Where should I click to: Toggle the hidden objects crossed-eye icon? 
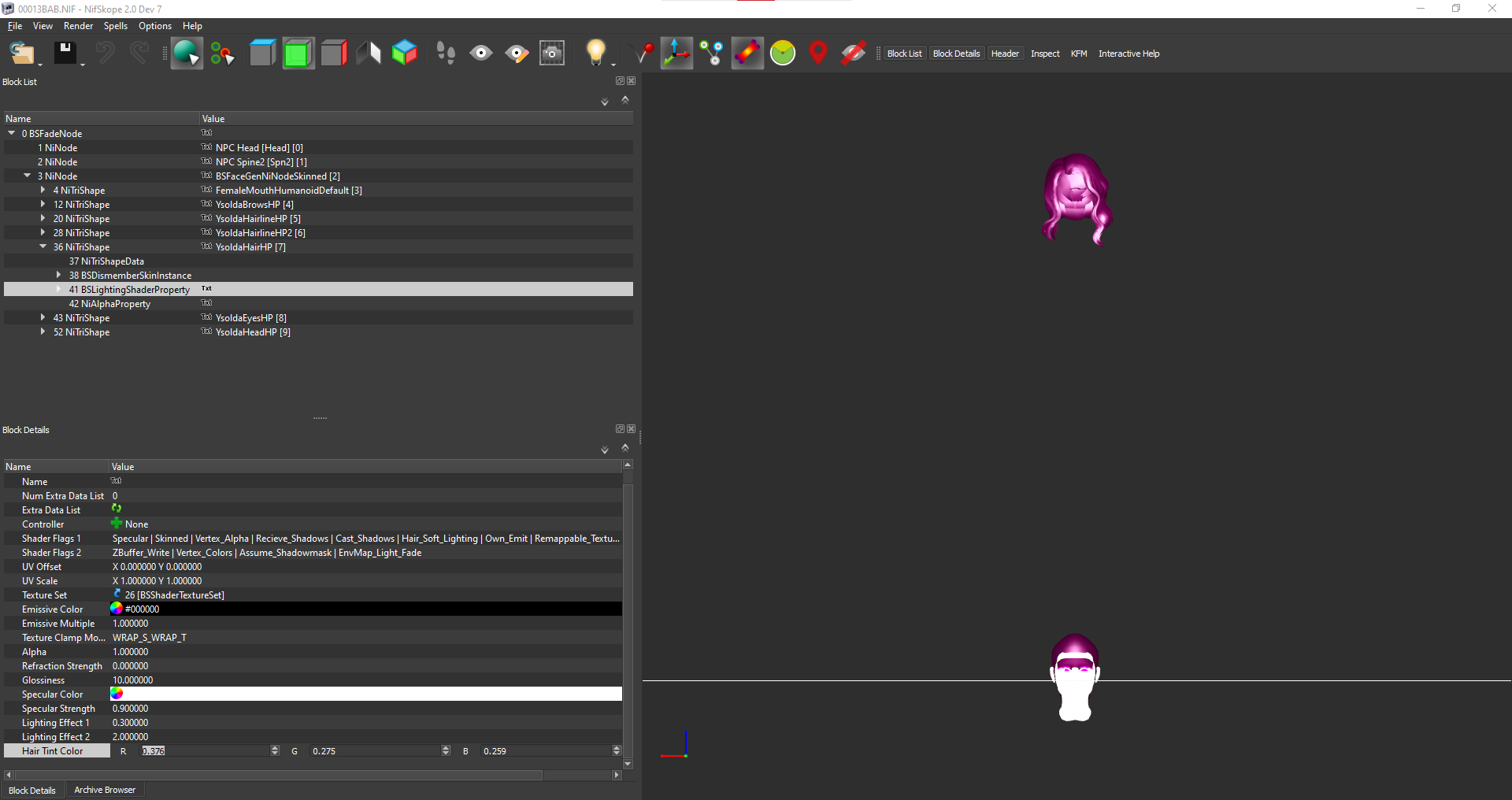coord(853,53)
